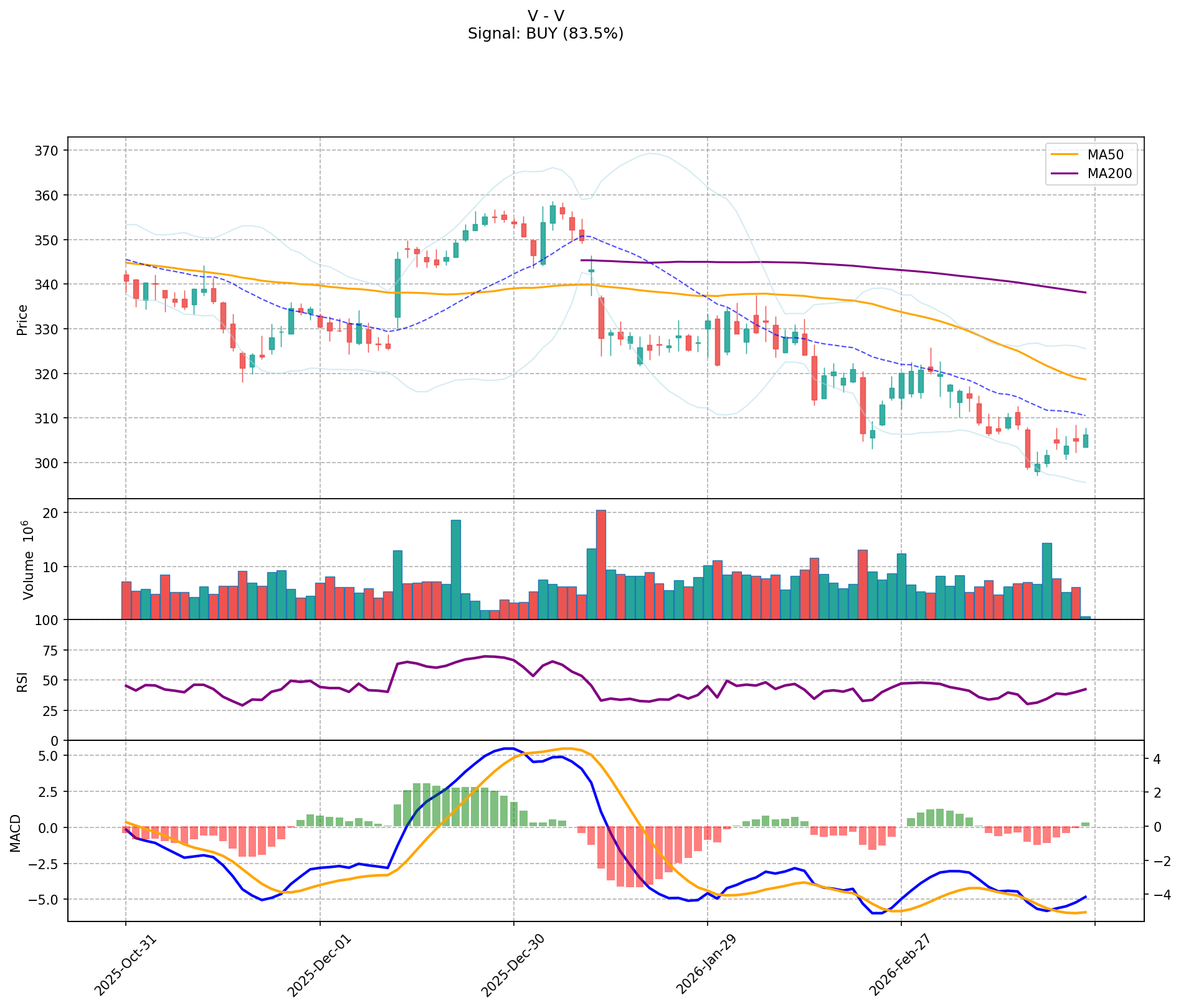This screenshot has height=1008, width=1181.
Task: Click the tallest teal volume bar
Action: click(456, 569)
